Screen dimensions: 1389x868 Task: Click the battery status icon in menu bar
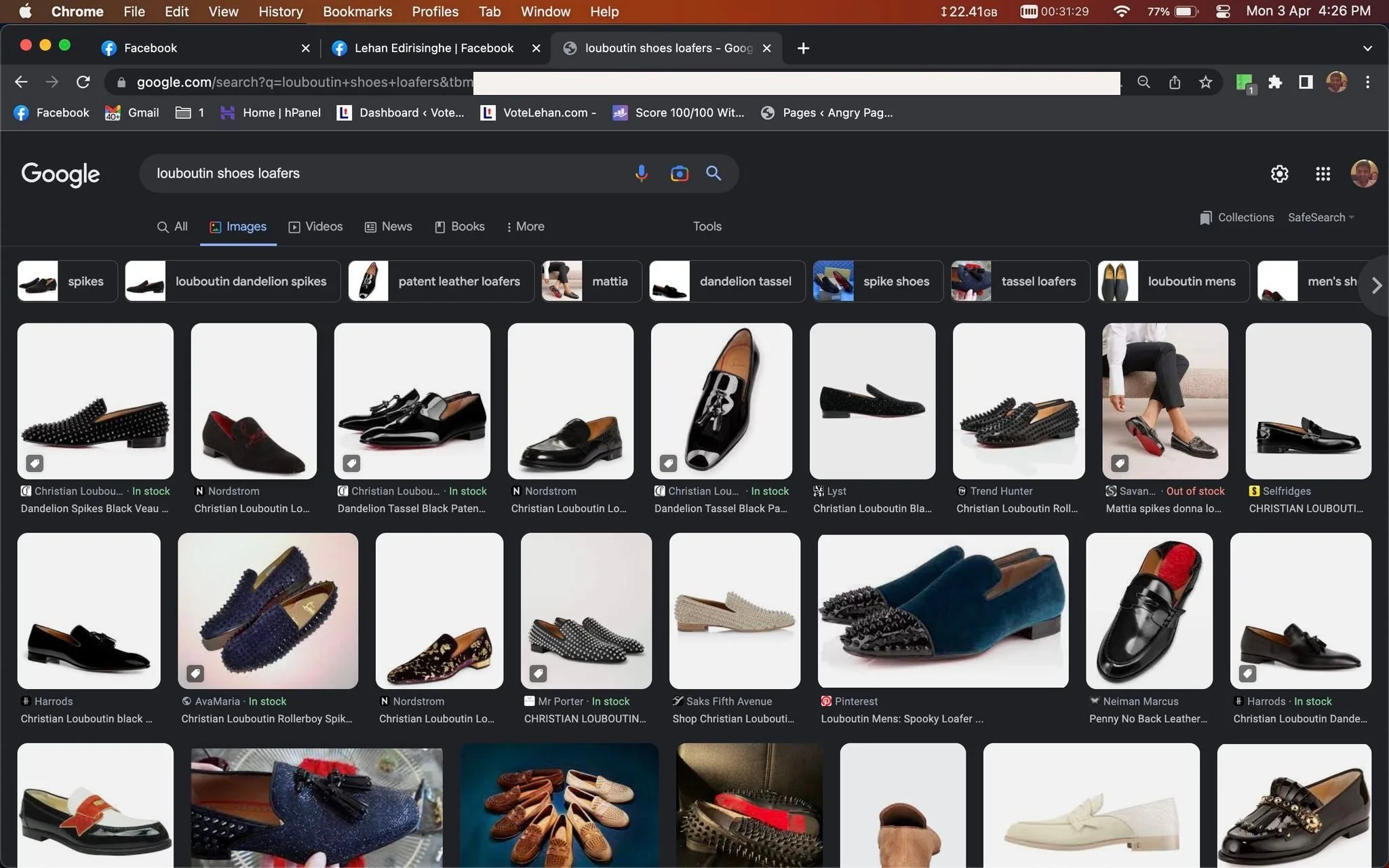tap(1187, 12)
